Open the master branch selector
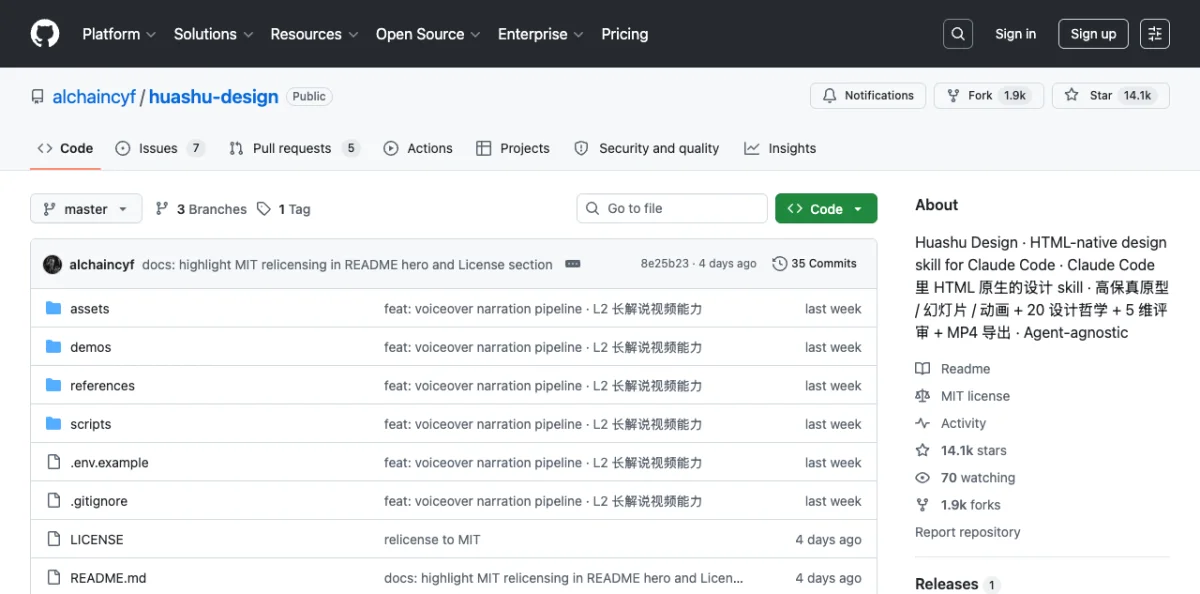 [86, 209]
